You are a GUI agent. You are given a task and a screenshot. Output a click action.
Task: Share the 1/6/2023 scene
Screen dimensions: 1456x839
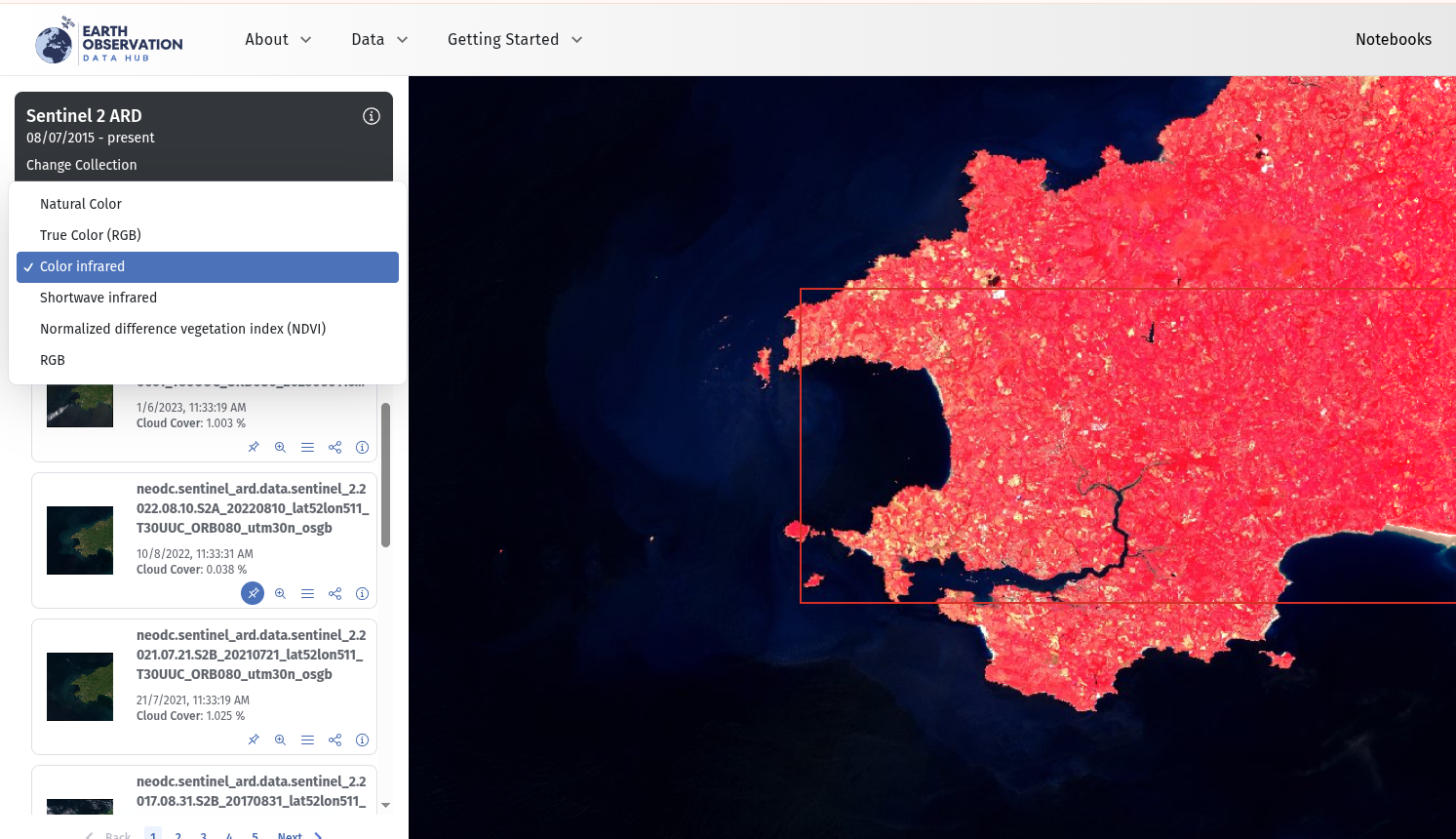pos(334,447)
